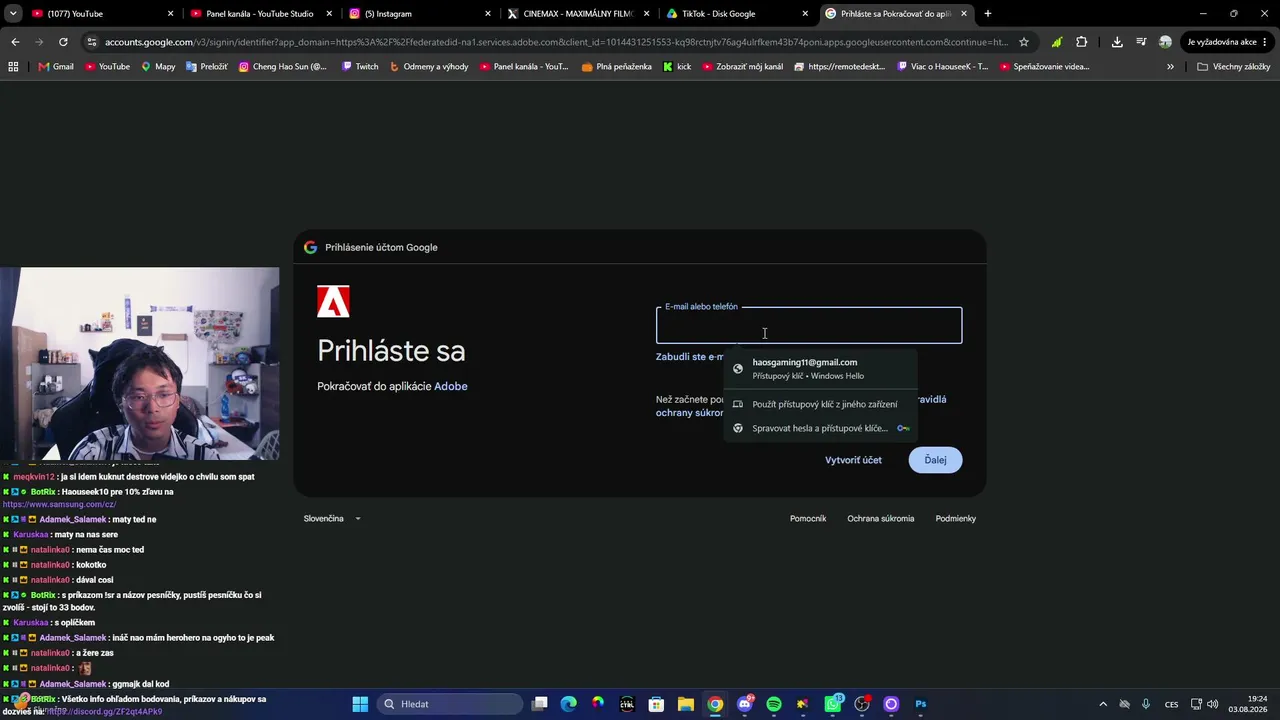Viewport: 1280px width, 720px height.
Task: Open Discord from the taskbar
Action: pyautogui.click(x=744, y=704)
